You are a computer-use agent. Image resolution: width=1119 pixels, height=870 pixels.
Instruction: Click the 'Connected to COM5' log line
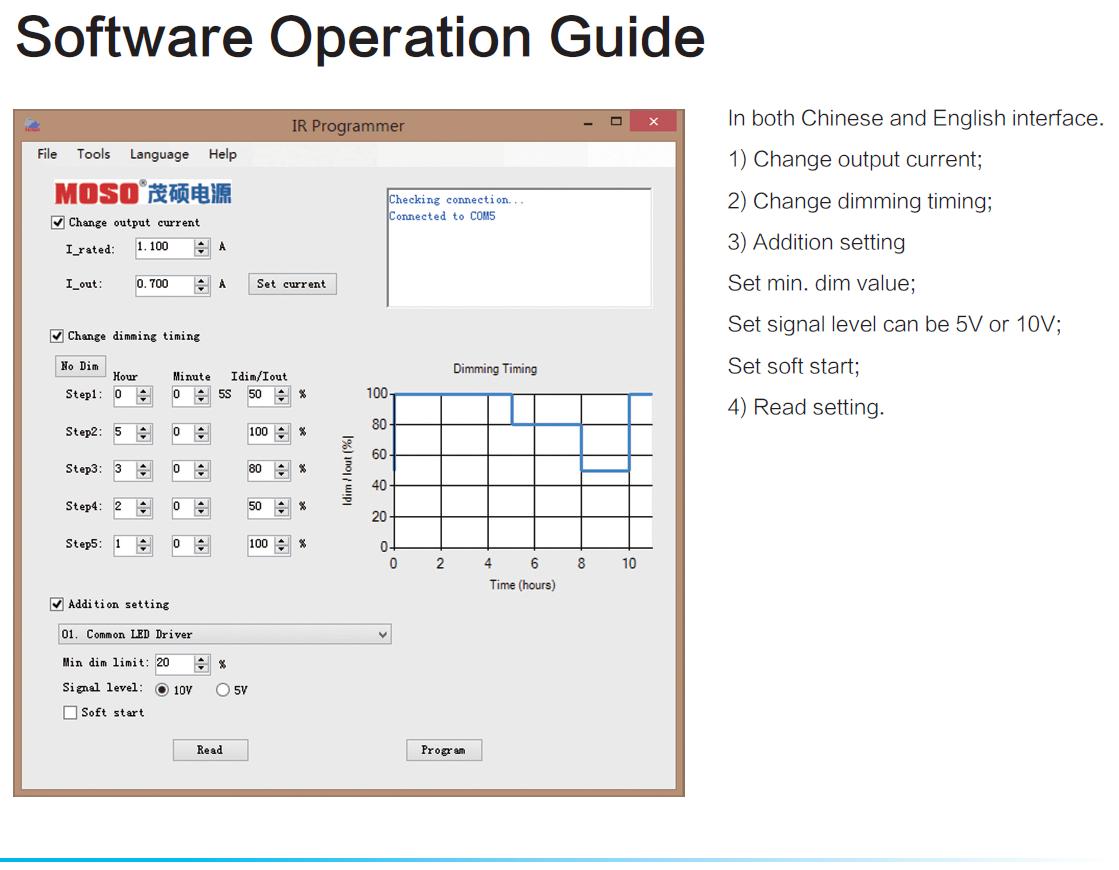click(x=442, y=216)
